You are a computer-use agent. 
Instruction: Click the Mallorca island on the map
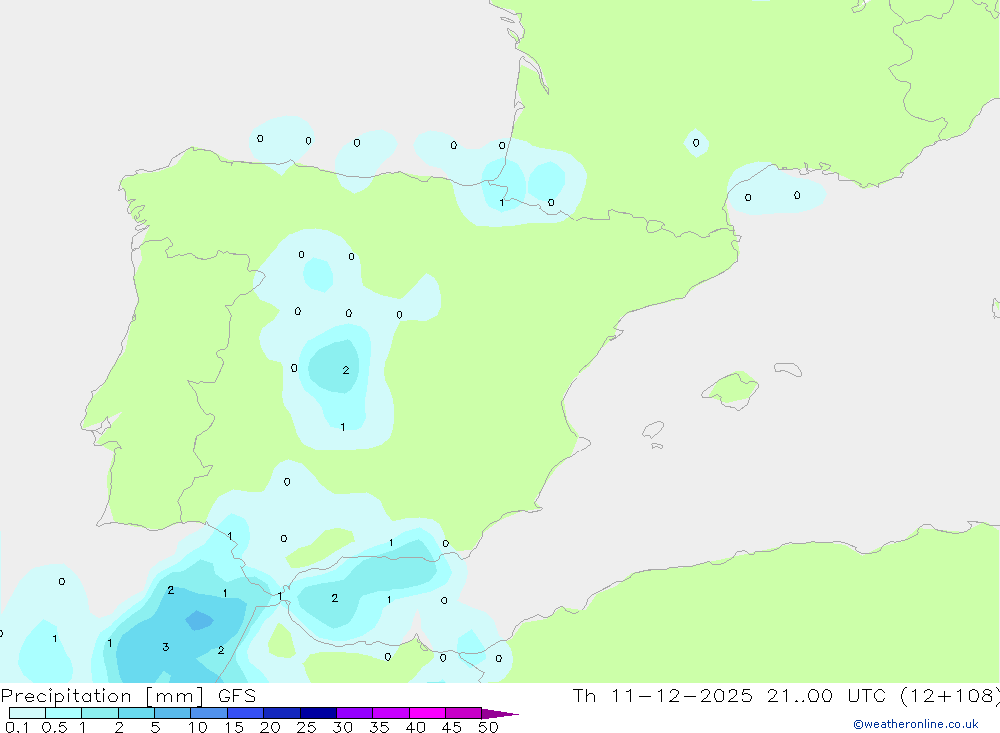731,389
